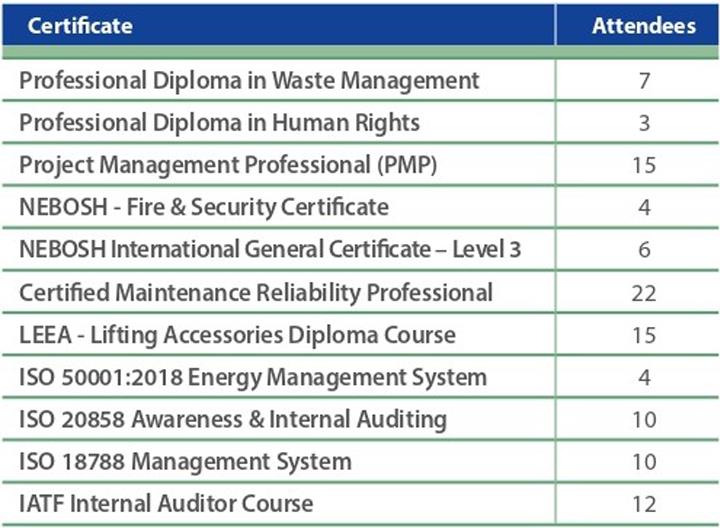
Task: Click the Certificate column header
Action: (x=80, y=26)
